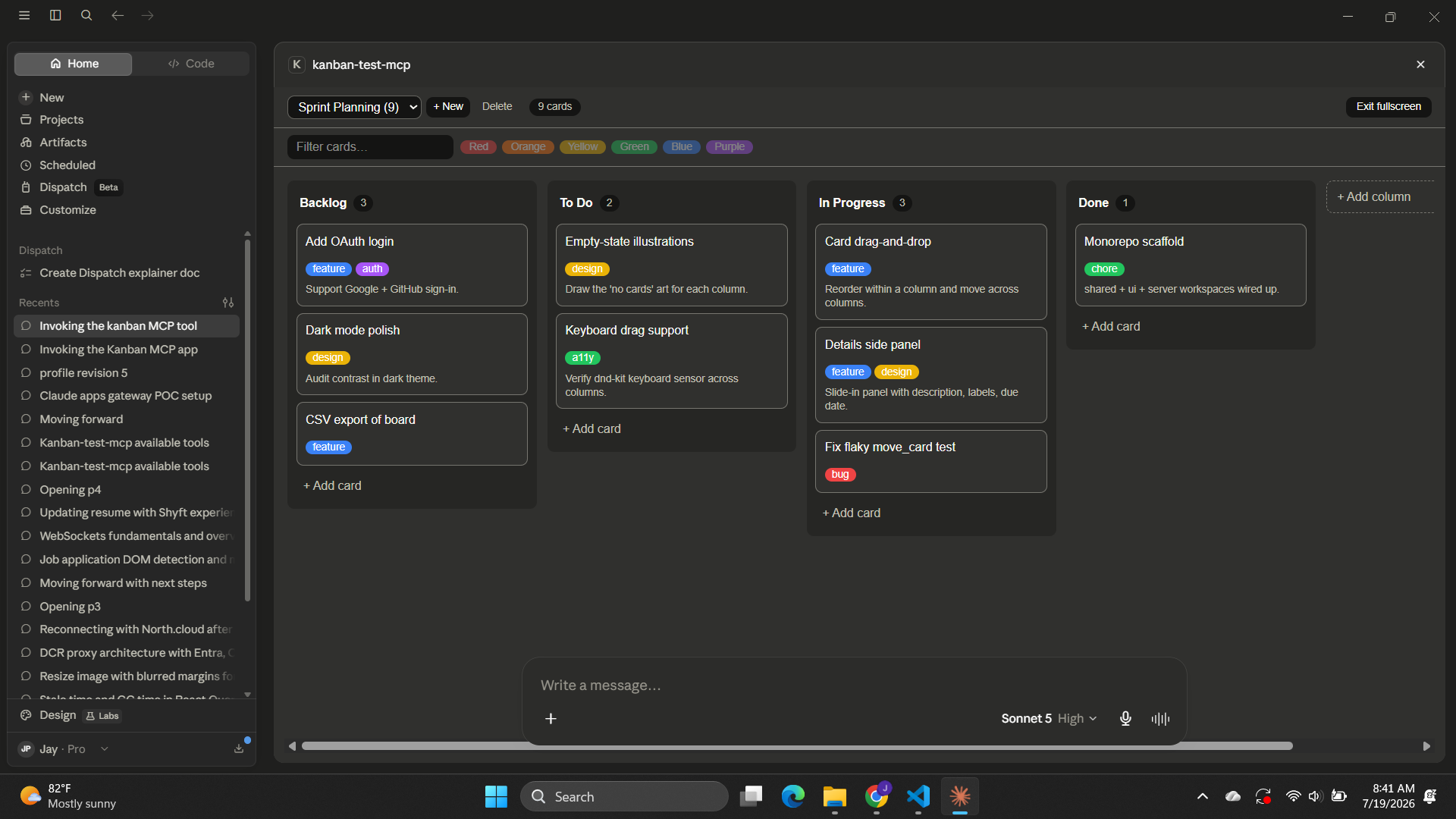The height and width of the screenshot is (819, 1456).
Task: Toggle the sidebar panel icon
Action: 55,15
